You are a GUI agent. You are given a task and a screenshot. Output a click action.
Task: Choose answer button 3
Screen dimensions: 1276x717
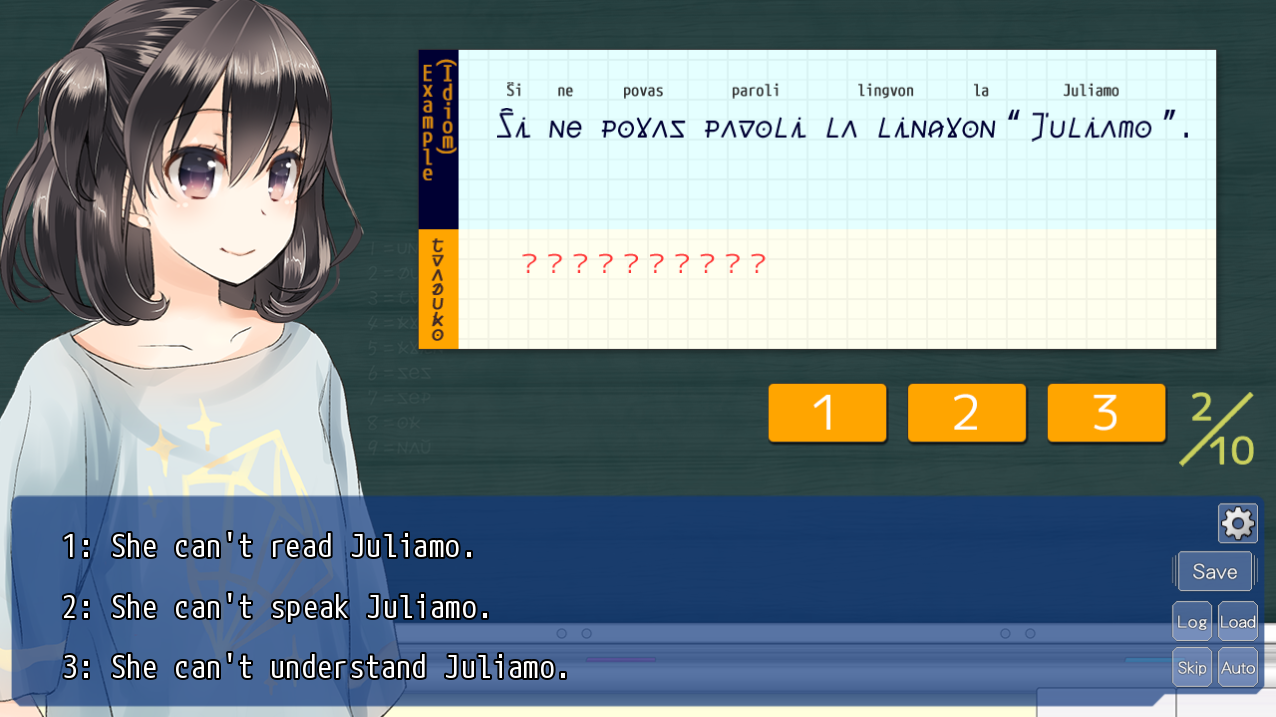point(1105,412)
